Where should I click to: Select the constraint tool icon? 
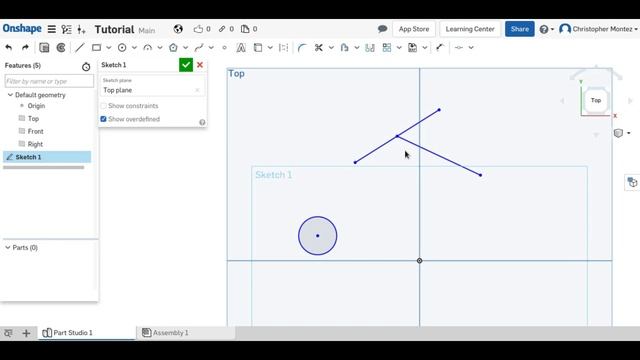coord(459,48)
